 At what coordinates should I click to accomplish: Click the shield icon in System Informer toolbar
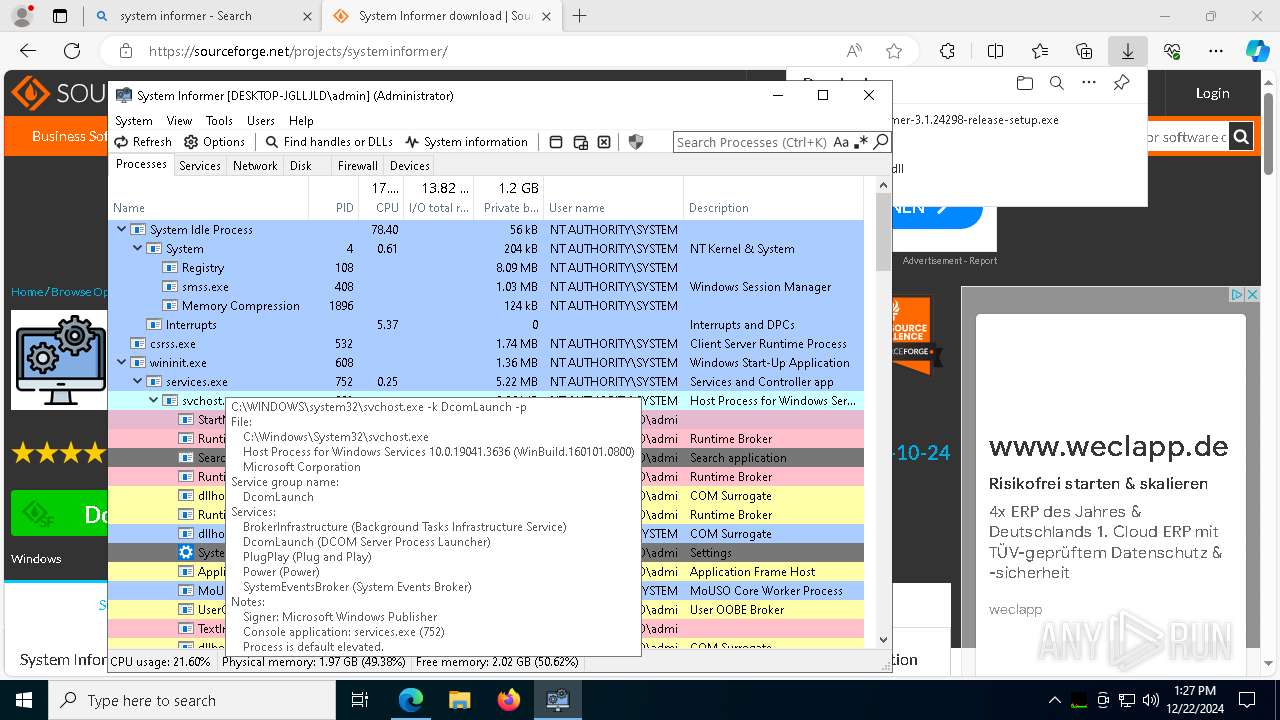click(635, 142)
